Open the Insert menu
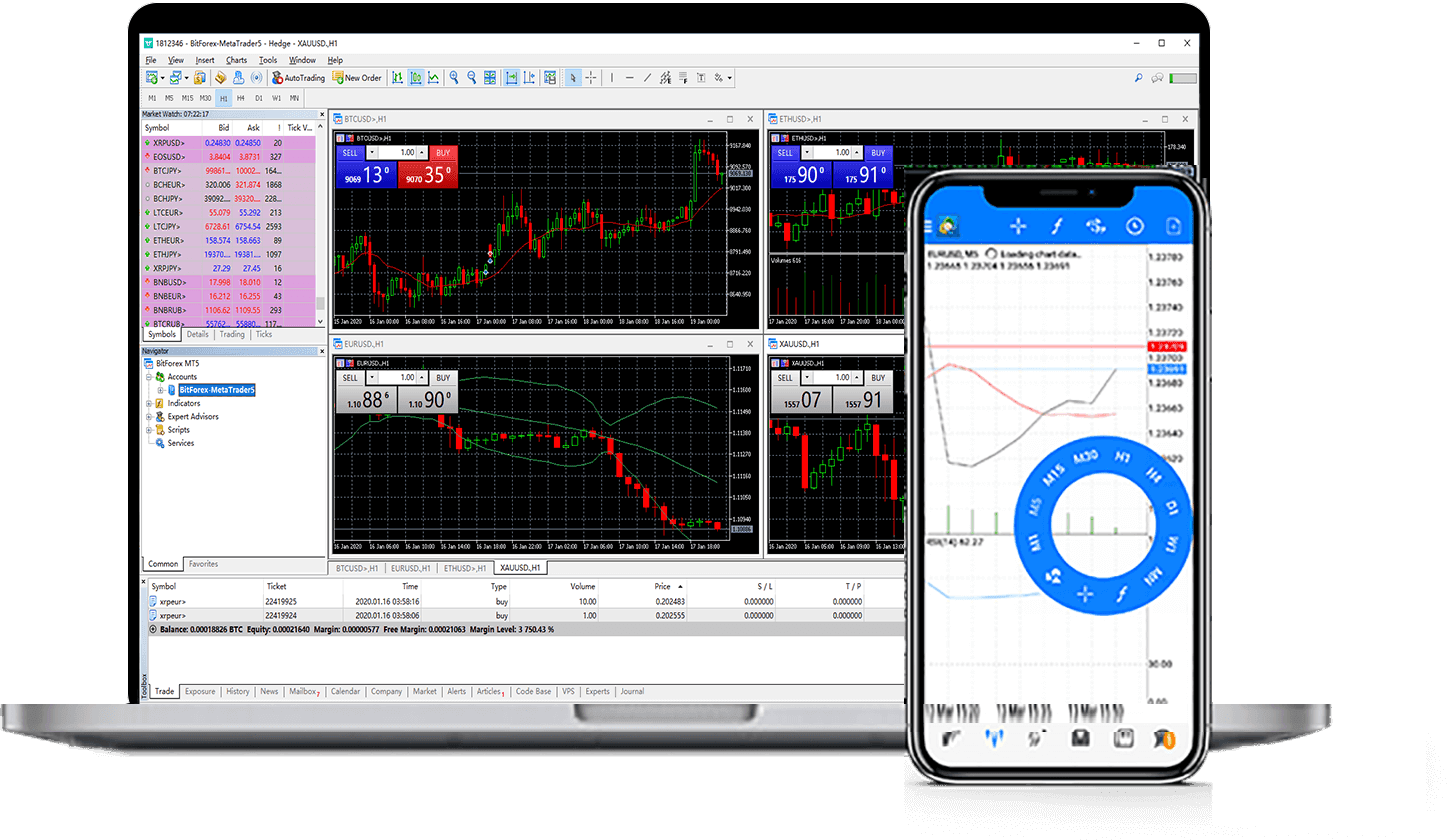The width and height of the screenshot is (1450, 840). click(x=205, y=60)
